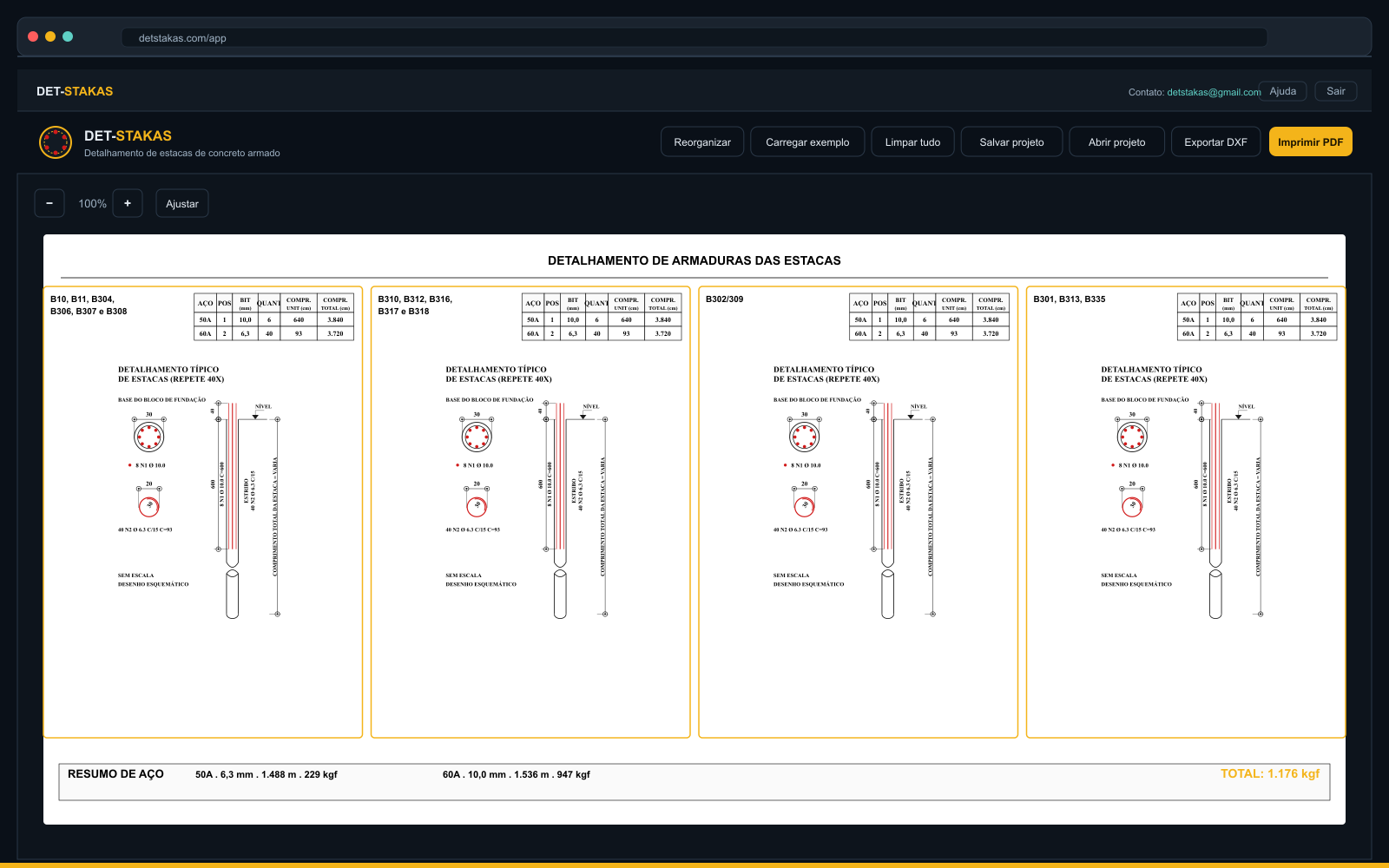Select the card titled B310, B312, B316
The width and height of the screenshot is (1389, 868).
pyautogui.click(x=530, y=512)
